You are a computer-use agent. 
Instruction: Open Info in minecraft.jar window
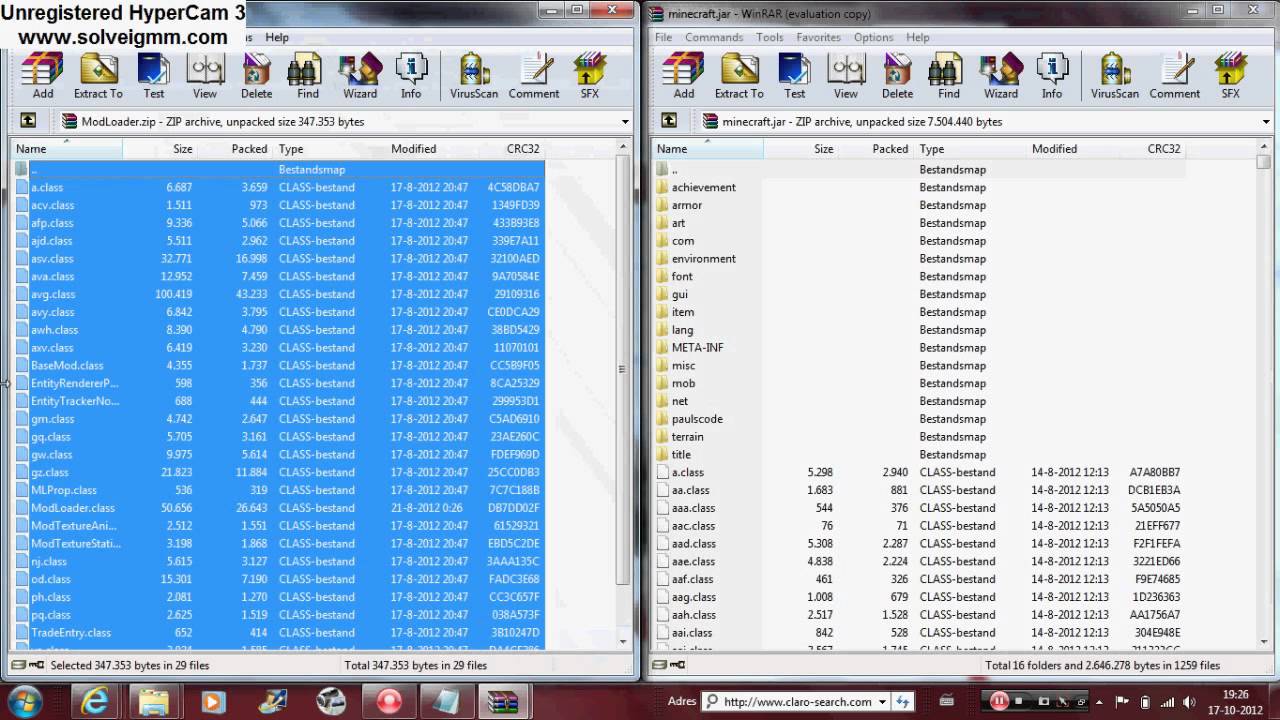coord(1052,76)
